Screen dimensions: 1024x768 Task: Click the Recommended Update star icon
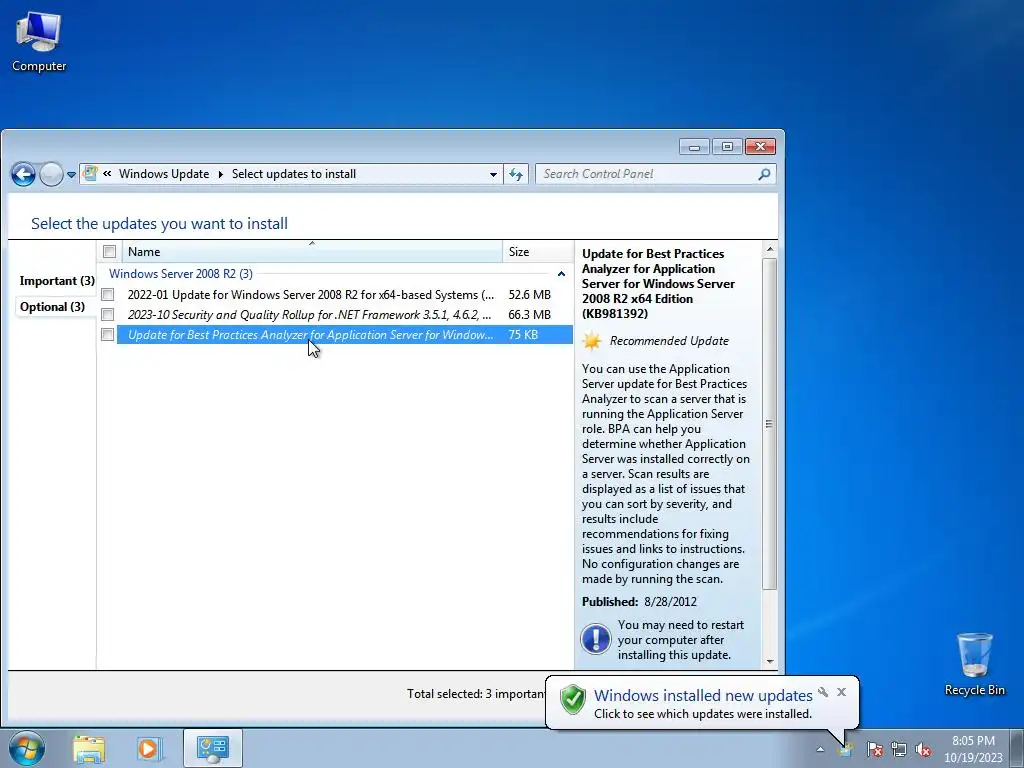592,341
